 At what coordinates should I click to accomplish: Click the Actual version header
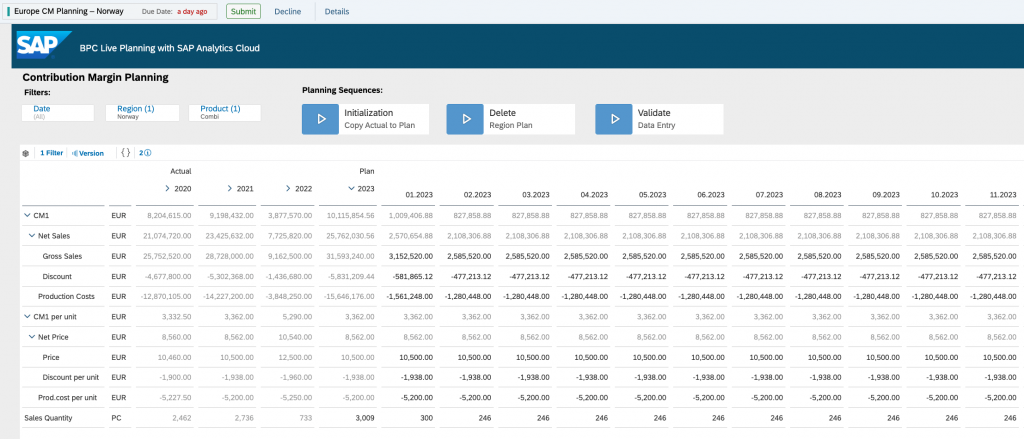click(x=181, y=171)
